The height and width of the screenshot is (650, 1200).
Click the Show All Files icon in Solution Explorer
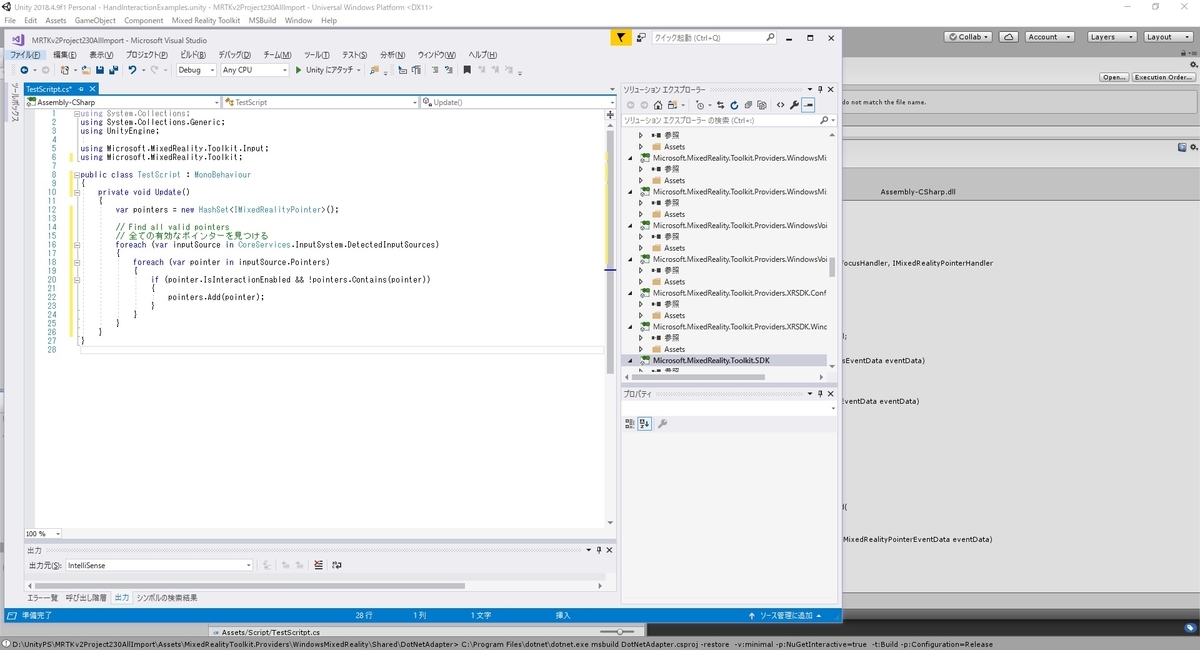[762, 105]
